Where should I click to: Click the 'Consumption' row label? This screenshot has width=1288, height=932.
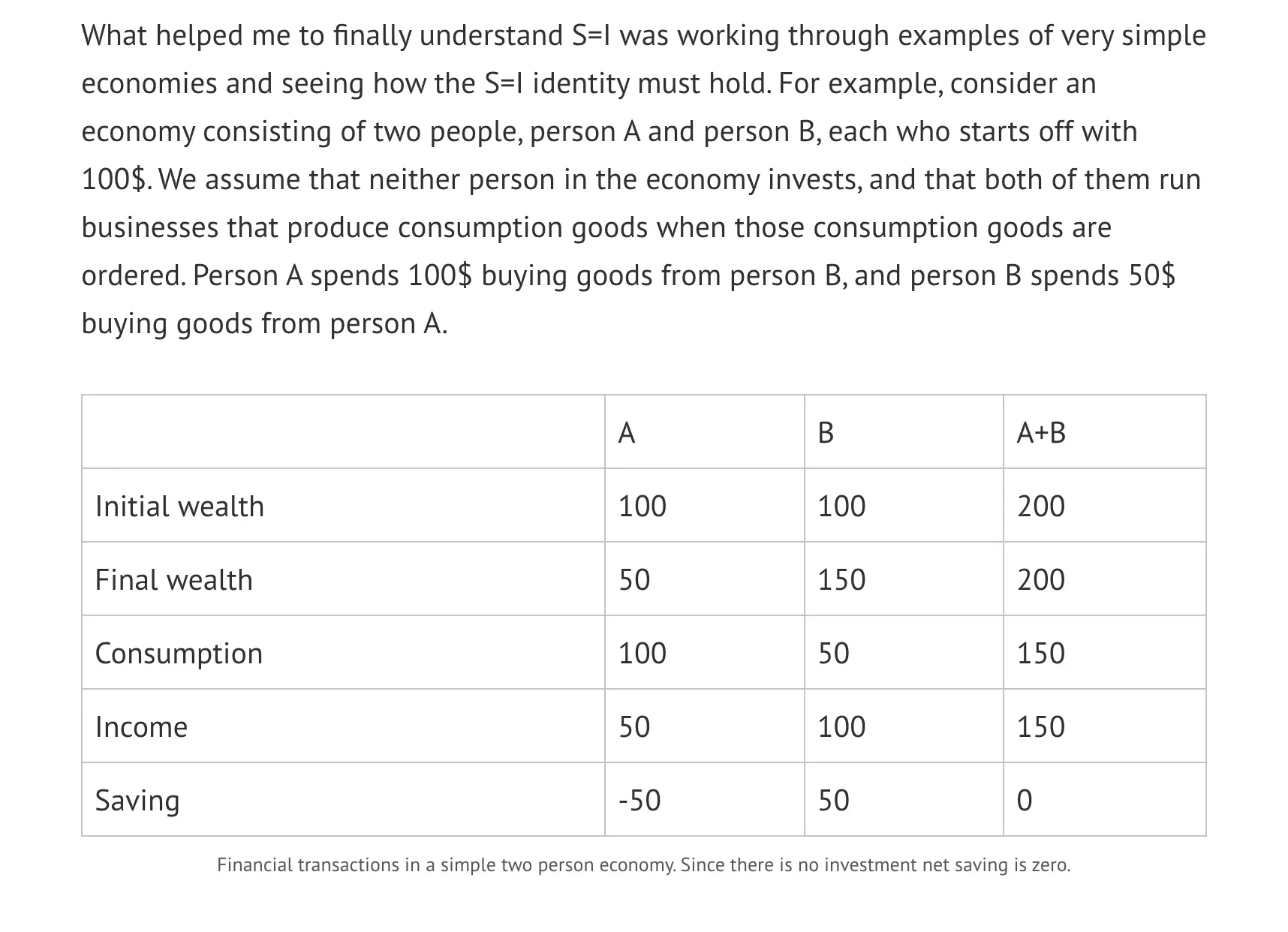click(x=179, y=654)
